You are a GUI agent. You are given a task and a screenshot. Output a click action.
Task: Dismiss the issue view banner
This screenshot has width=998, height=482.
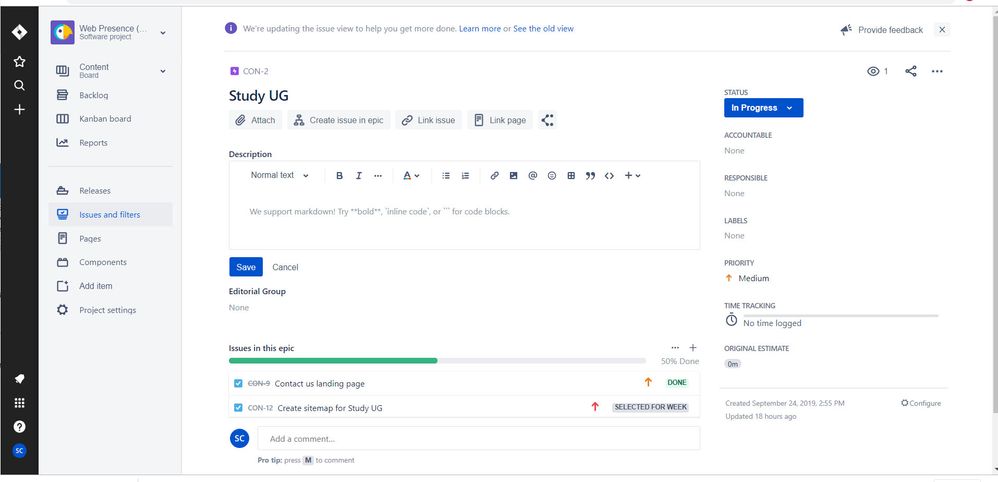coord(942,29)
